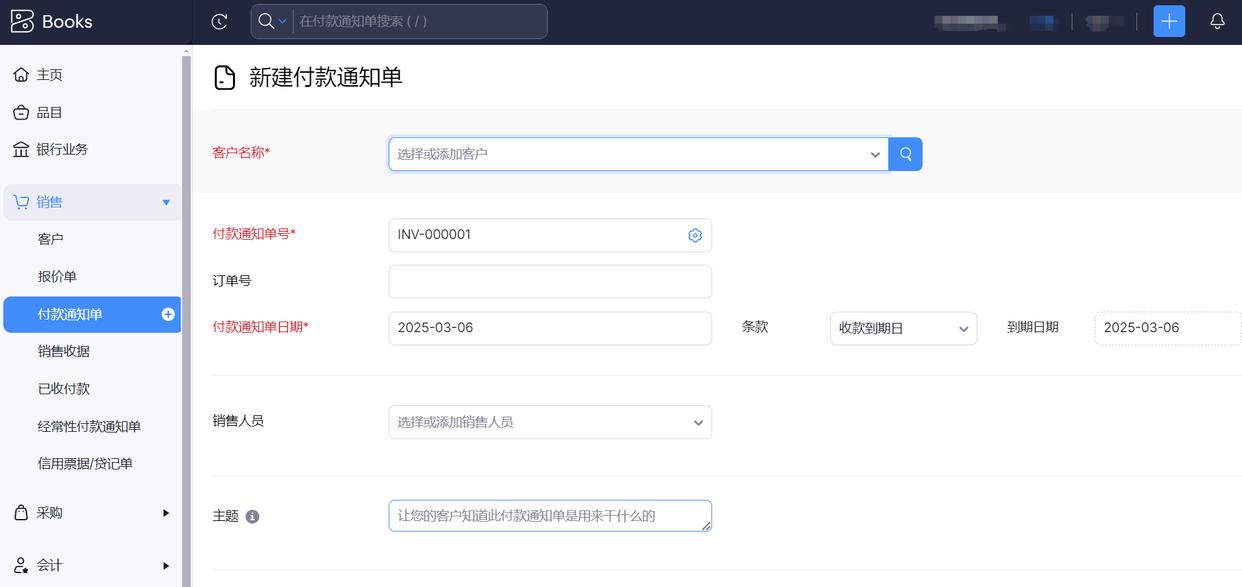Click the 订单号 input field
Image resolution: width=1242 pixels, height=587 pixels.
coord(550,282)
